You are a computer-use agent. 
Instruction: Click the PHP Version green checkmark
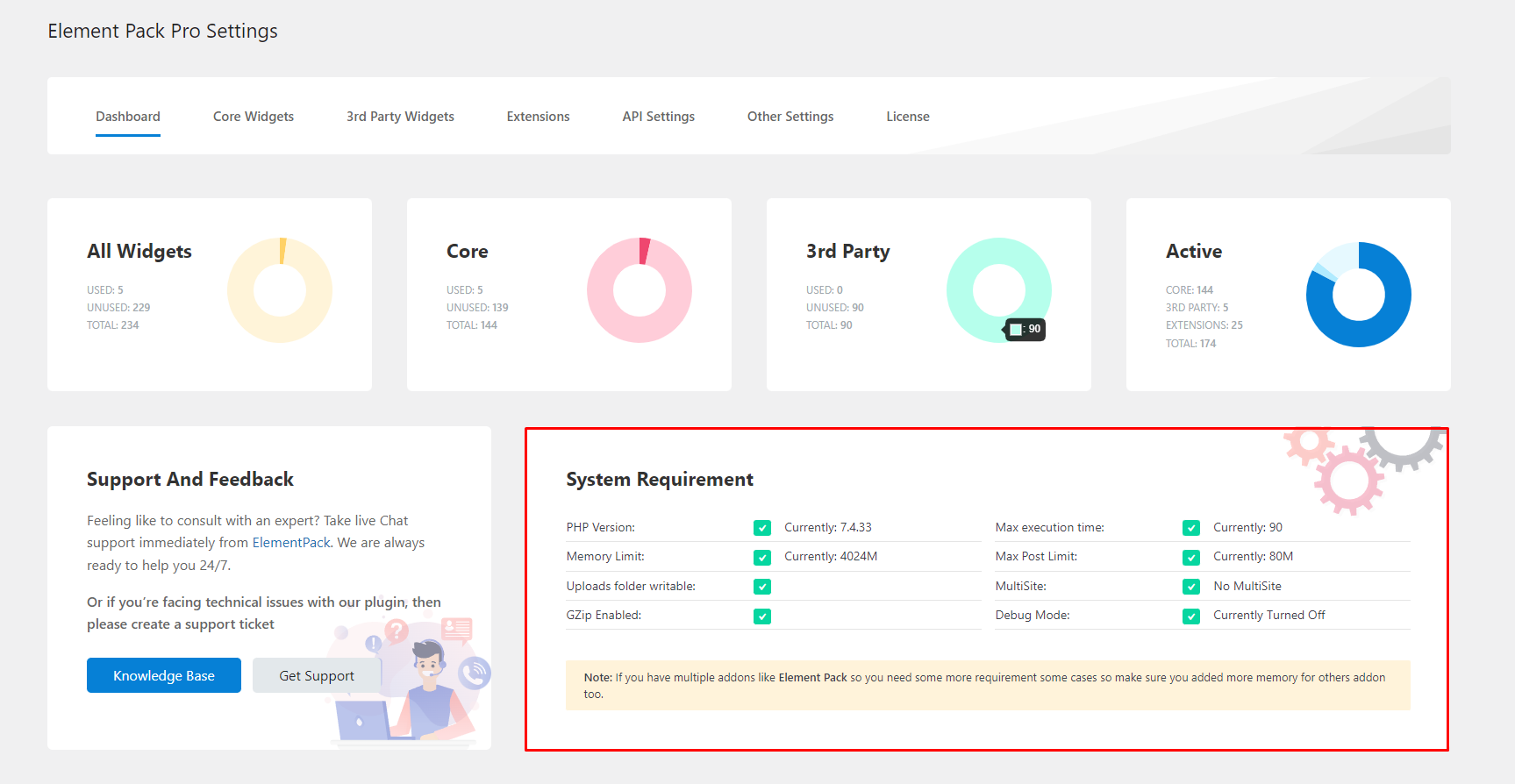(x=762, y=528)
